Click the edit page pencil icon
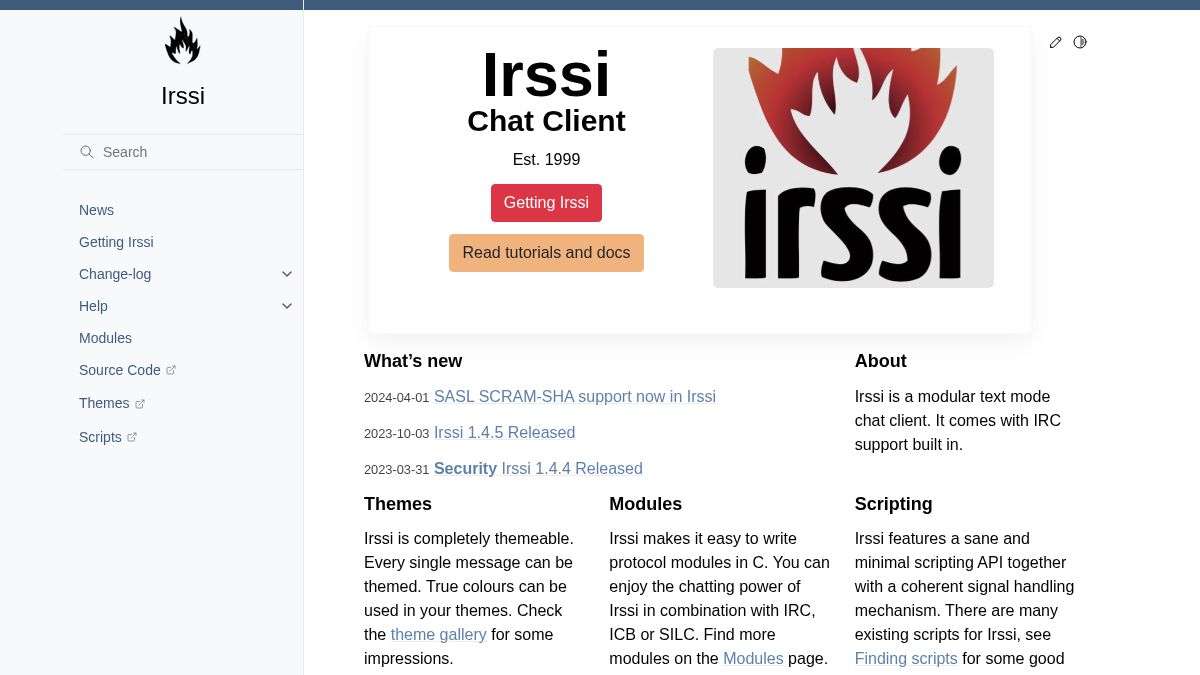This screenshot has height=675, width=1200. point(1055,42)
